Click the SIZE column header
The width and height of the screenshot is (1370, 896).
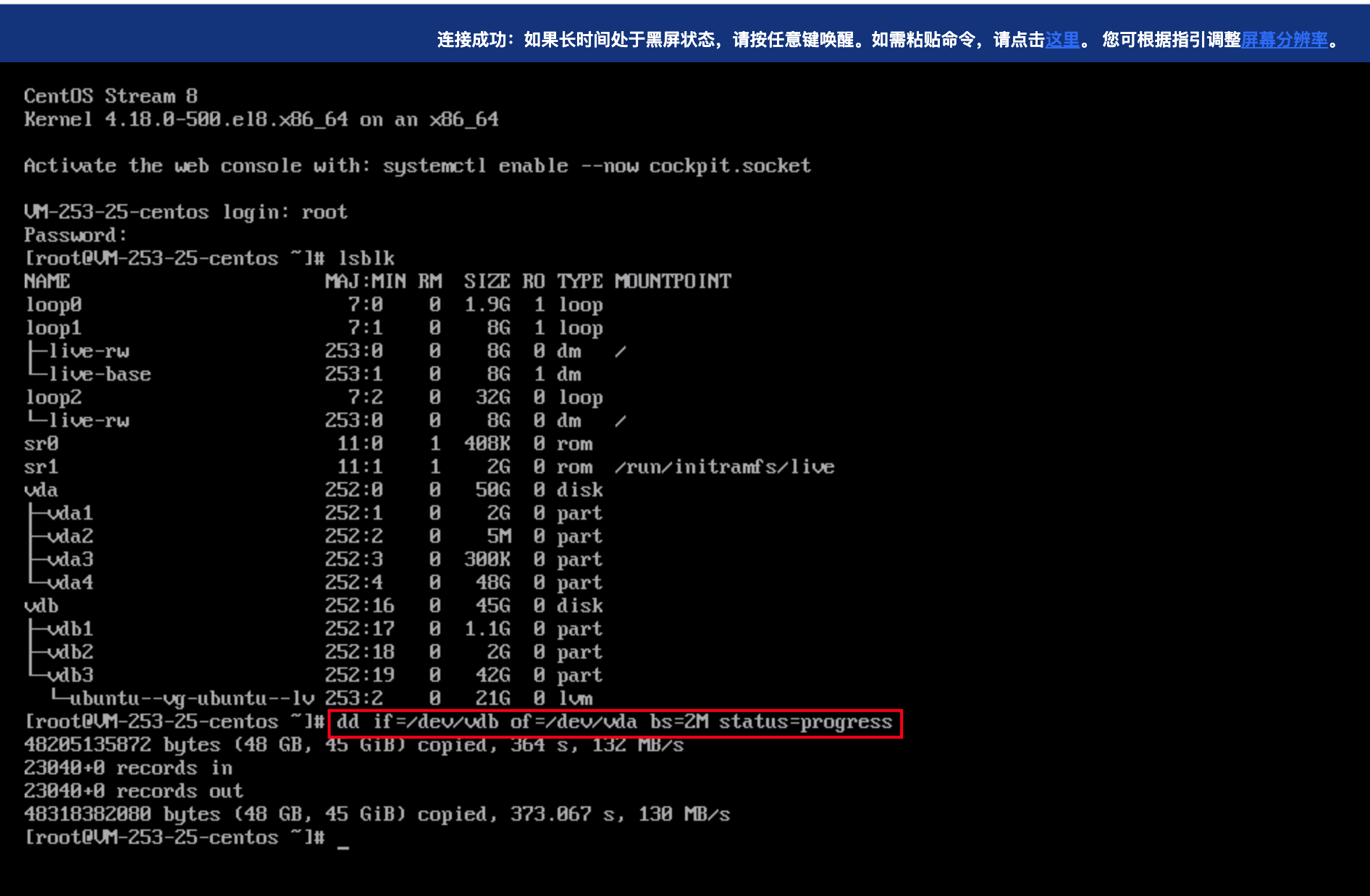pyautogui.click(x=487, y=282)
